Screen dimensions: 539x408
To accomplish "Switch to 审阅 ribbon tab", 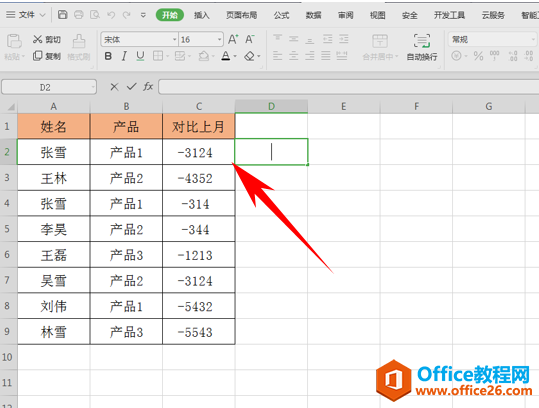I will (345, 15).
